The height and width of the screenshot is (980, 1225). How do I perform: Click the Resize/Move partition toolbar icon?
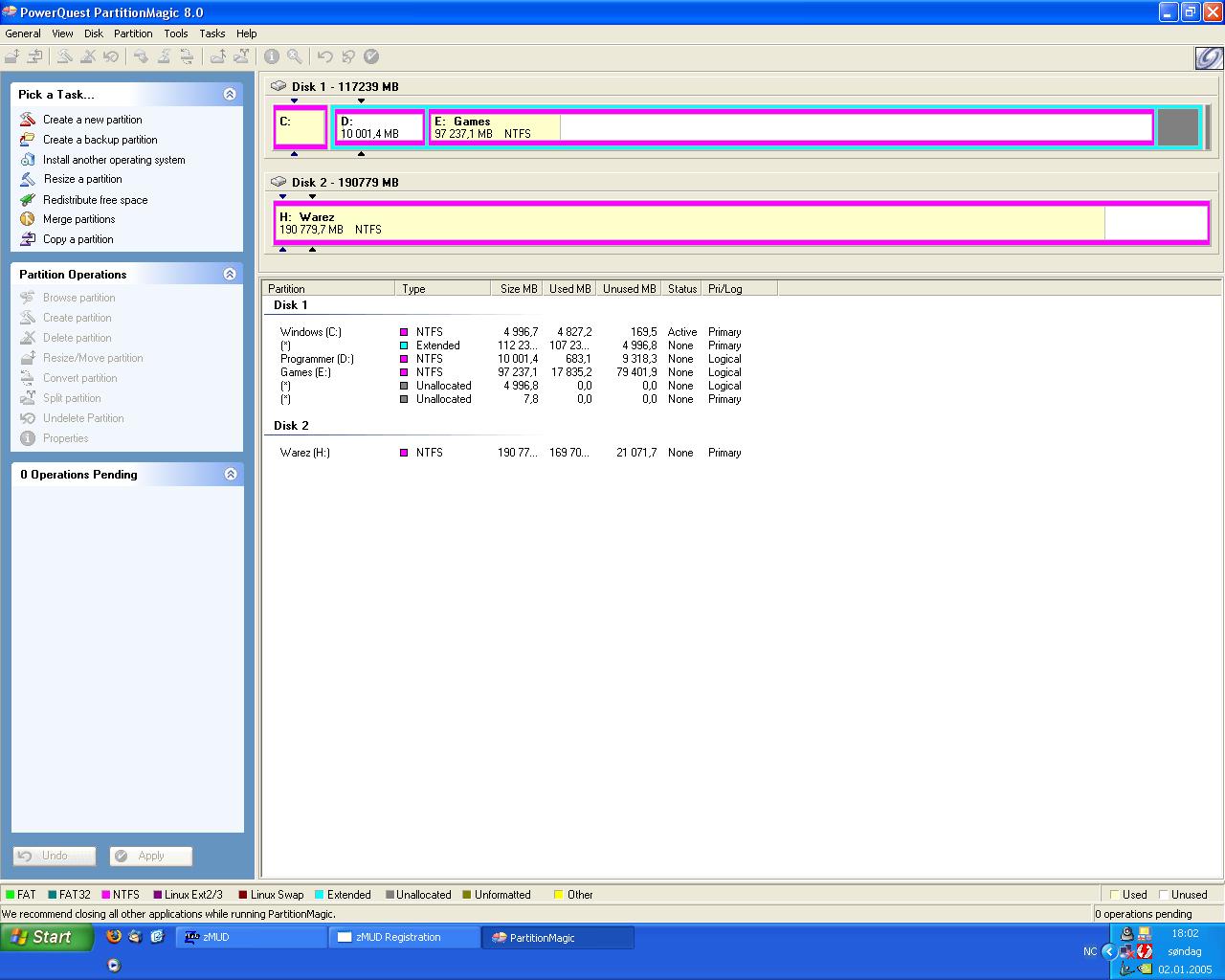point(11,56)
